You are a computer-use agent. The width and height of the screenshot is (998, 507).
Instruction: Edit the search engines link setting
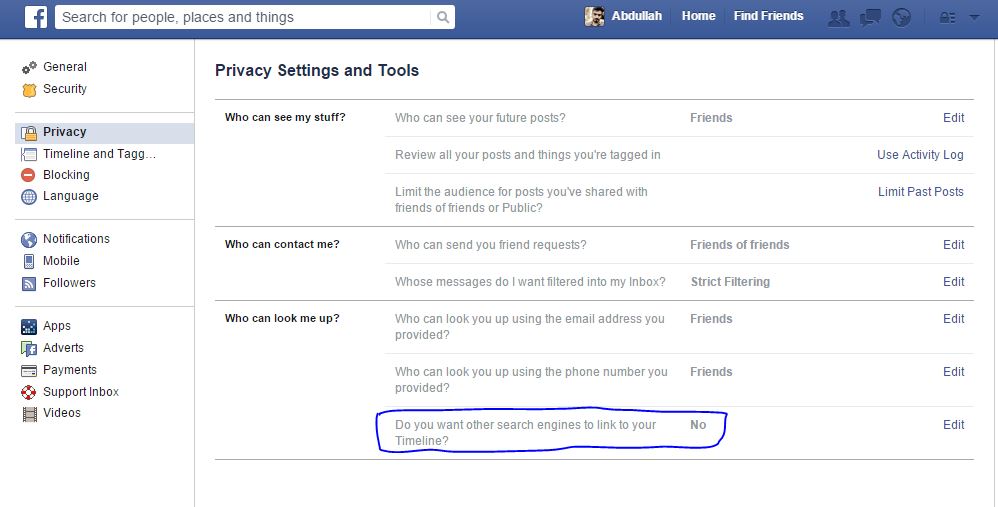(x=953, y=425)
